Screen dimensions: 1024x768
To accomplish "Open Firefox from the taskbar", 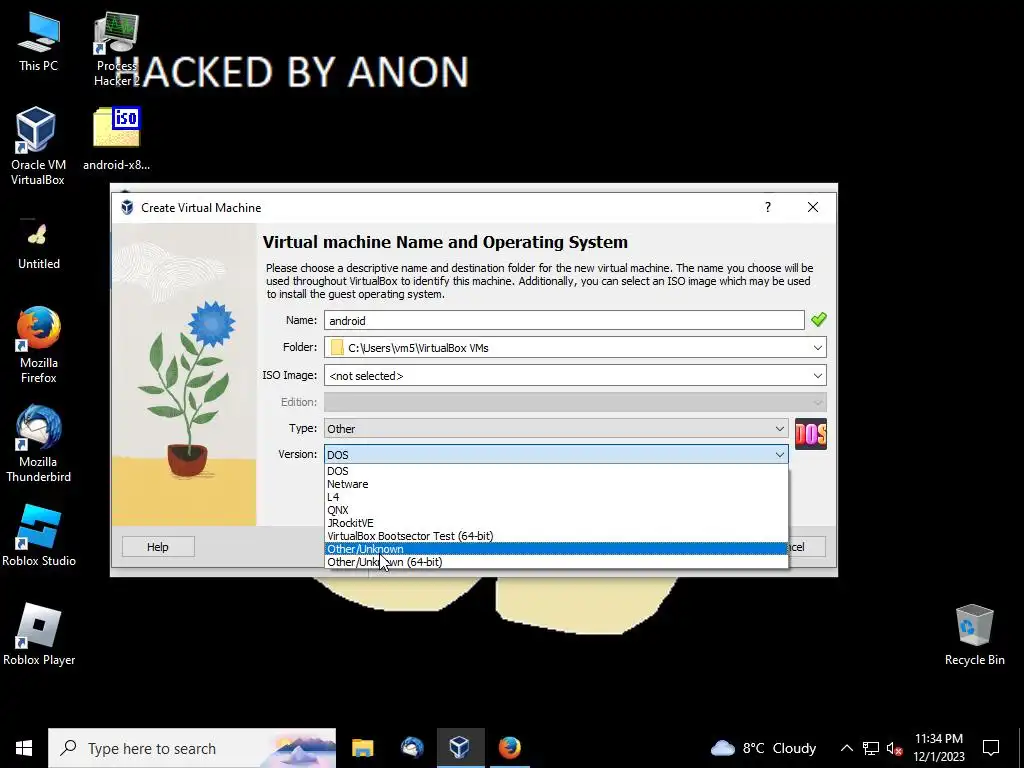I will coord(509,748).
